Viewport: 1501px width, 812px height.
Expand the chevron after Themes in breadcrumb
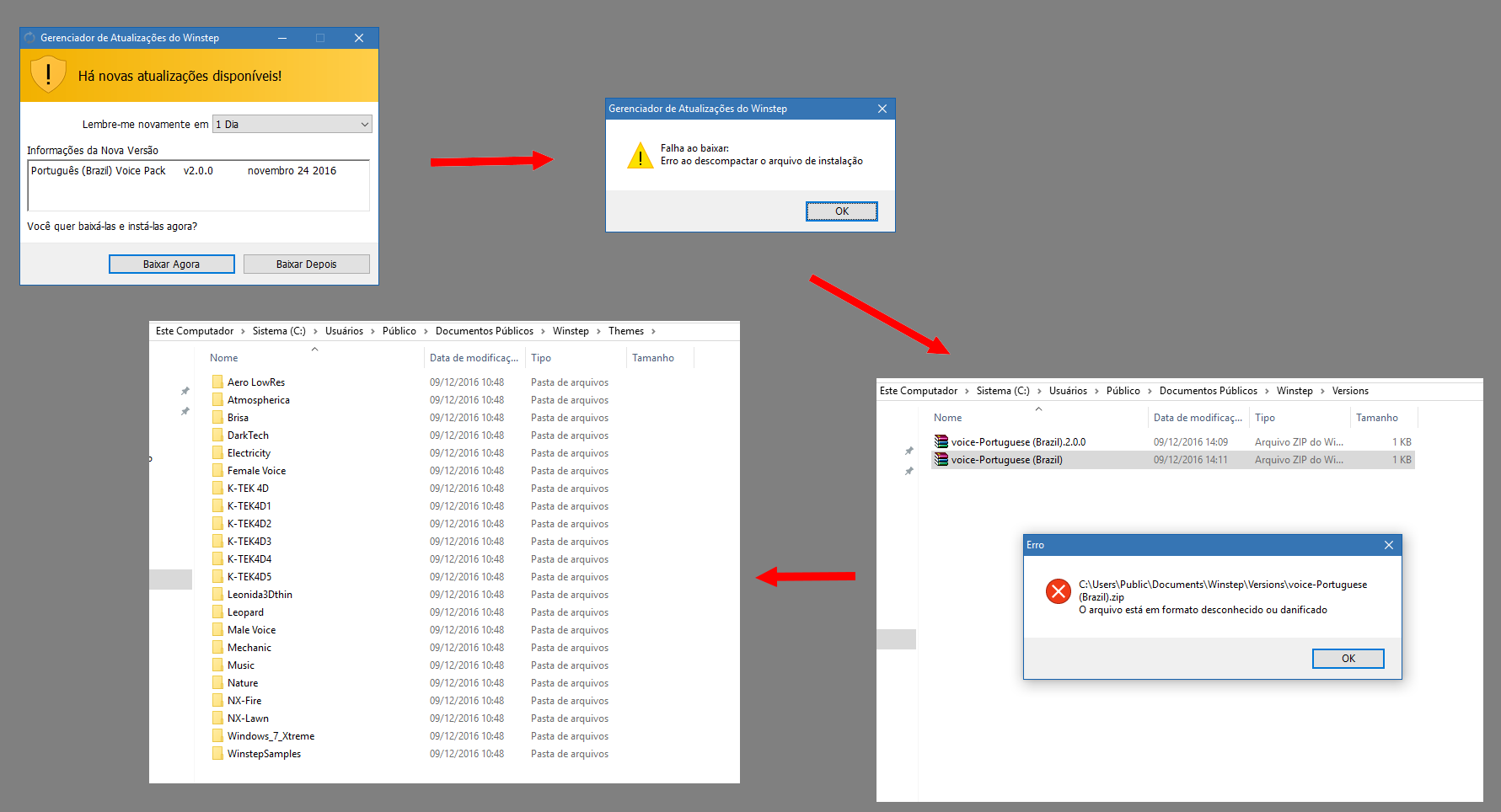[653, 331]
